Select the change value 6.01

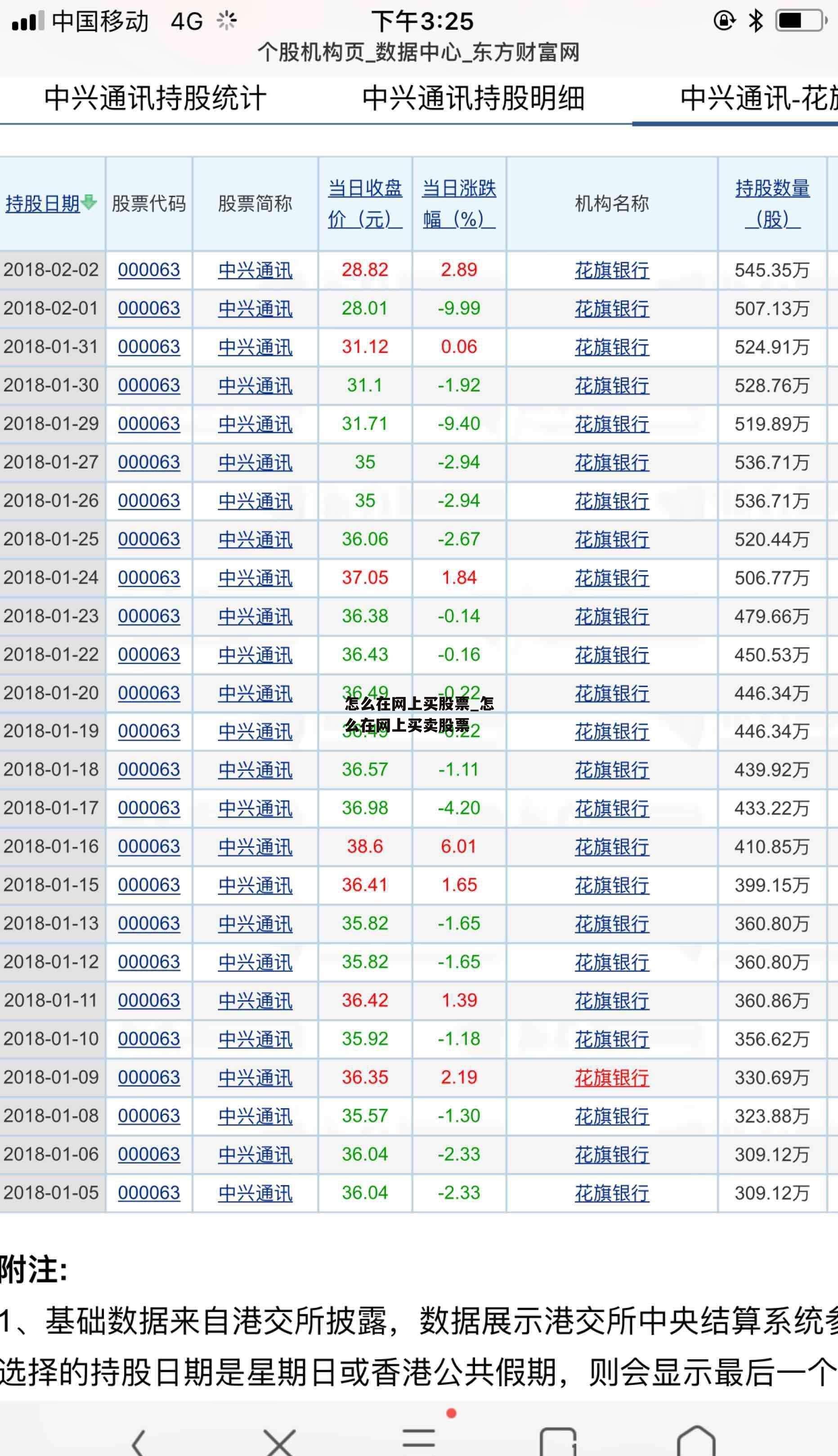pyautogui.click(x=459, y=846)
